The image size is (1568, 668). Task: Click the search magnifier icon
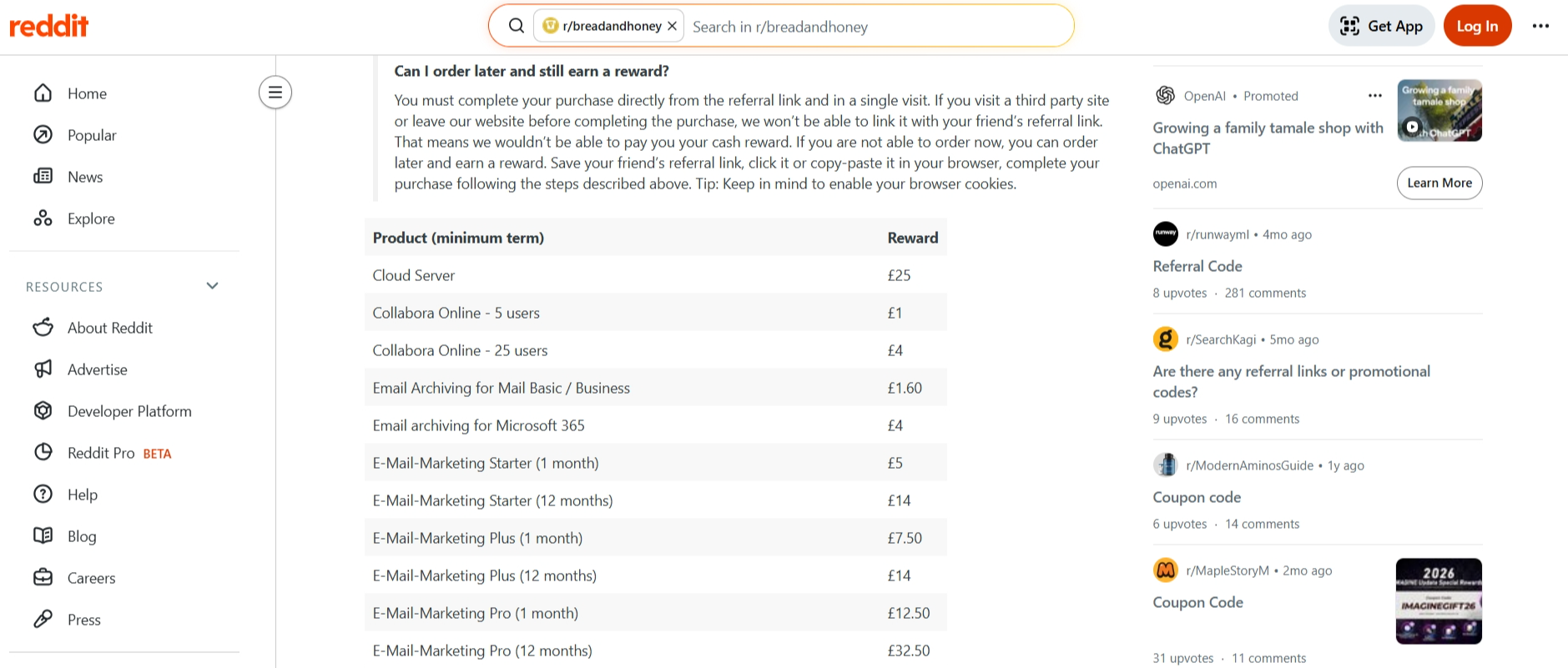click(x=517, y=26)
